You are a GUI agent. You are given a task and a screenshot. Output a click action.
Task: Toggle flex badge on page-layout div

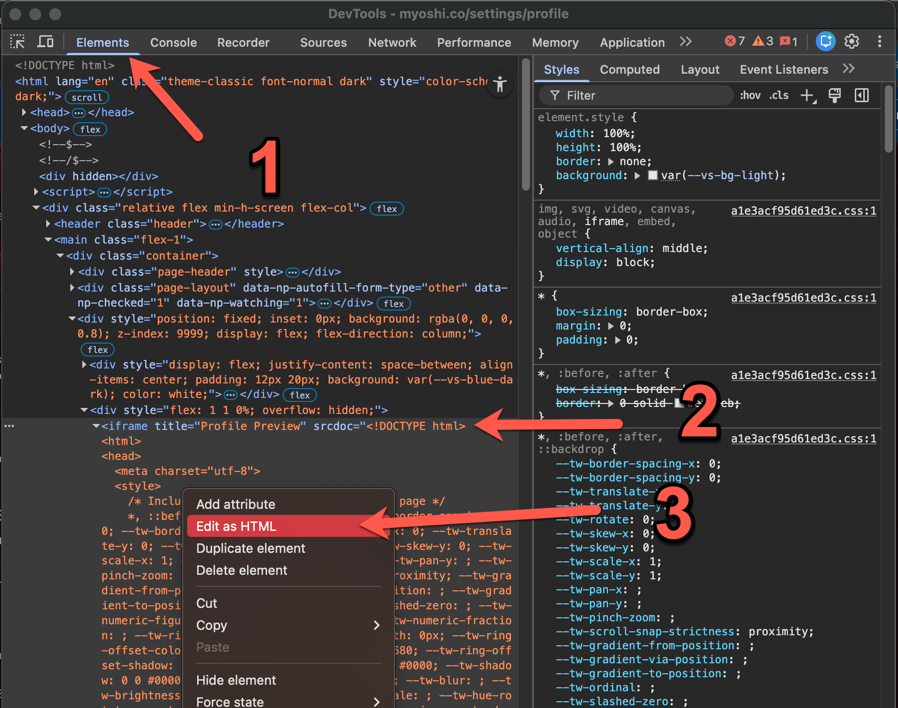(393, 304)
